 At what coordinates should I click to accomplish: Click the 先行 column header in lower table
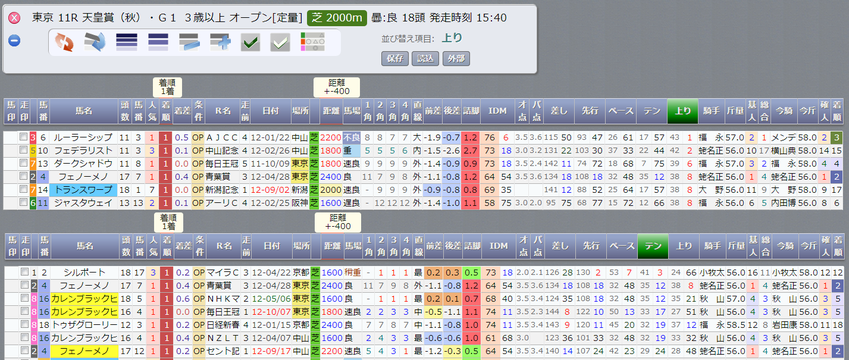(591, 246)
